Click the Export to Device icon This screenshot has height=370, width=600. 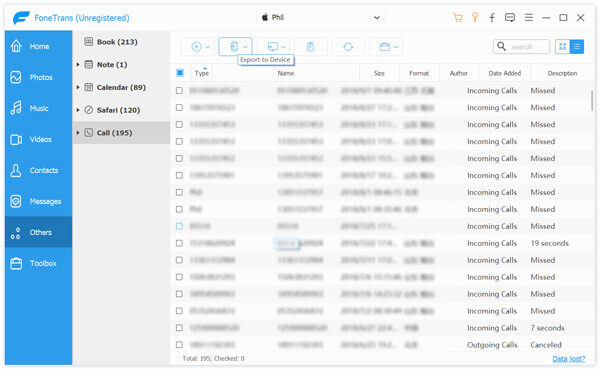point(234,47)
